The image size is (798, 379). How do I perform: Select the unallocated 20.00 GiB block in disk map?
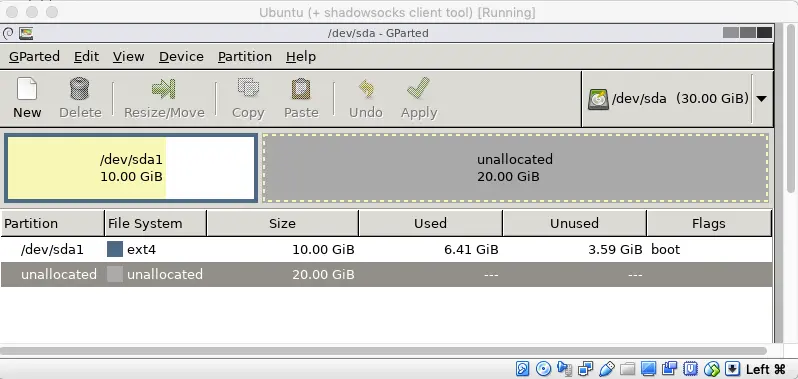[x=515, y=168]
